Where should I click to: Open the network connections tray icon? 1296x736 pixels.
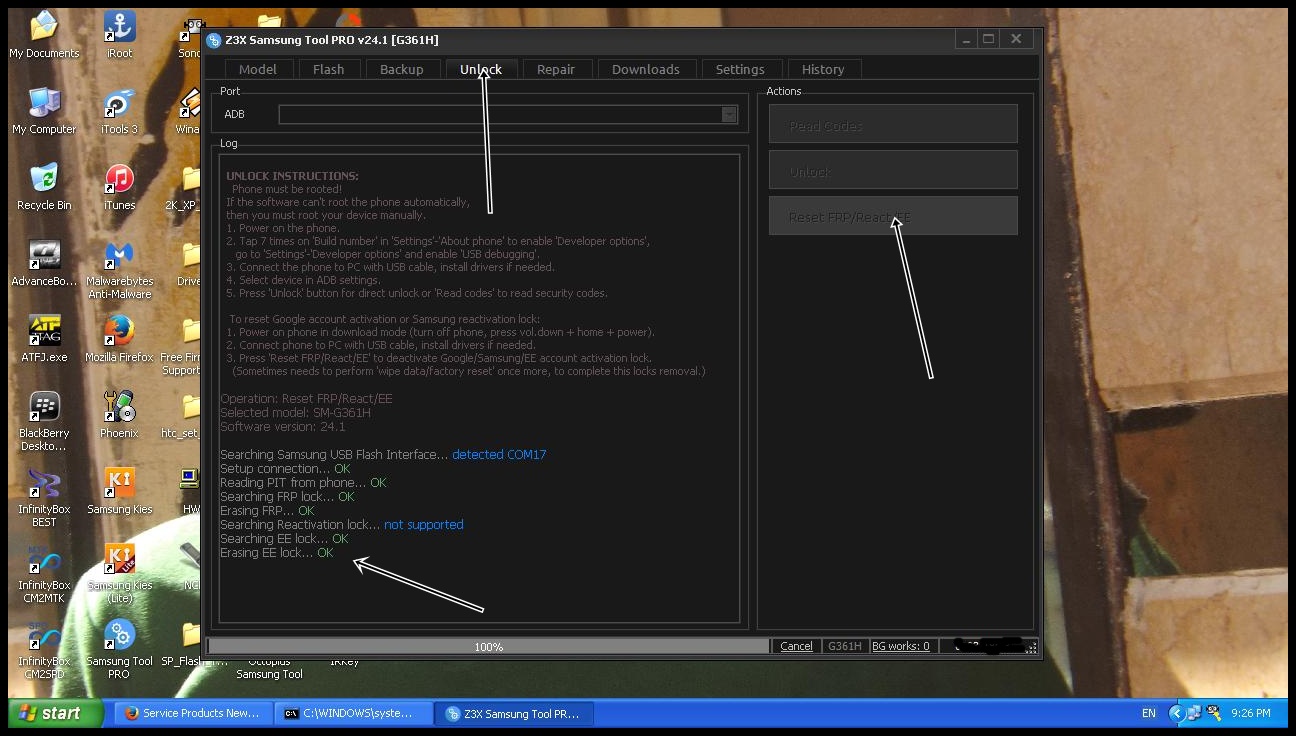[x=1196, y=713]
